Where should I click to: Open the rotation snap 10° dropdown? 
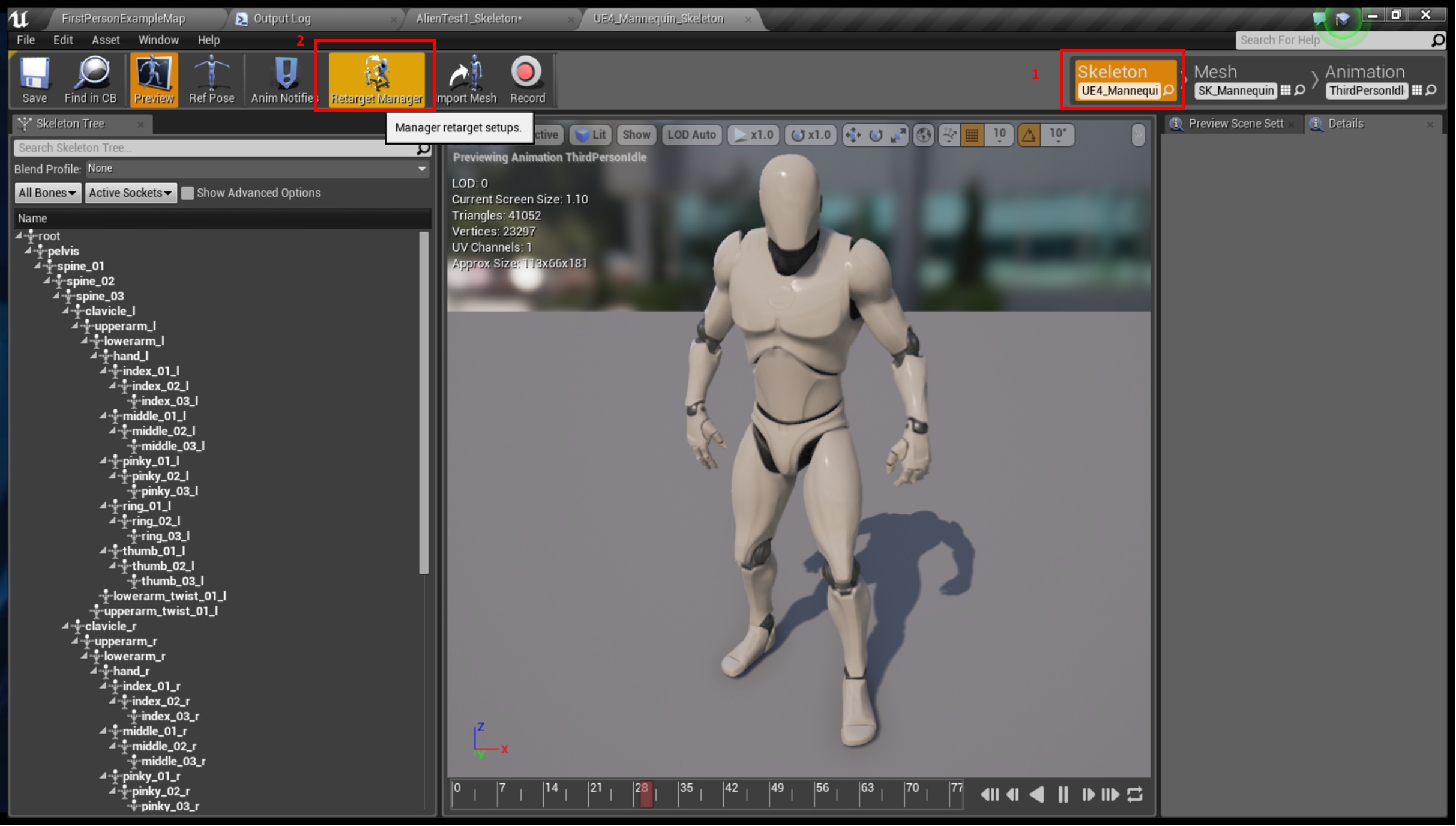tap(1057, 135)
